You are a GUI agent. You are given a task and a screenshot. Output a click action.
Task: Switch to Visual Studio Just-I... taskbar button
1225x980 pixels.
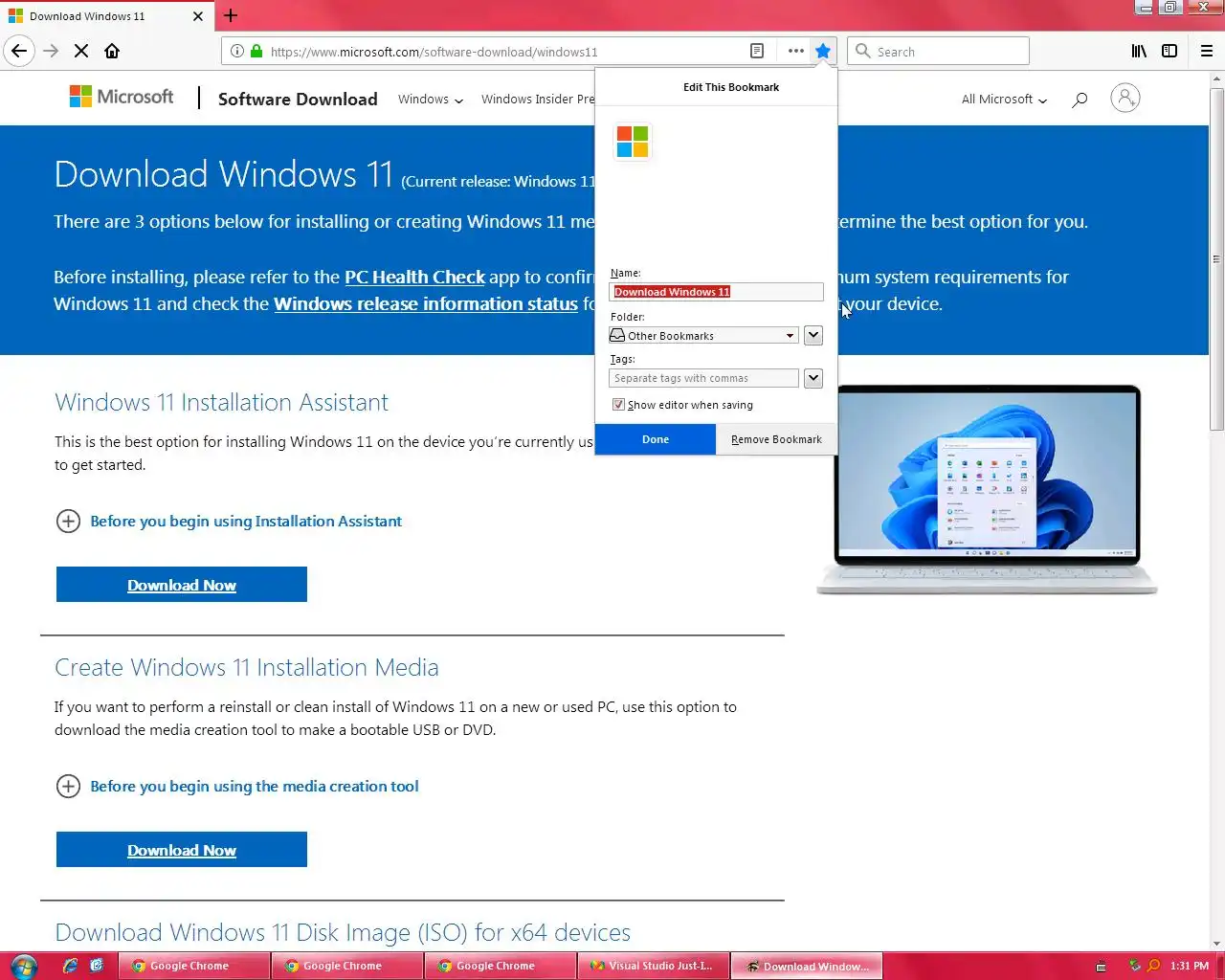coord(654,966)
